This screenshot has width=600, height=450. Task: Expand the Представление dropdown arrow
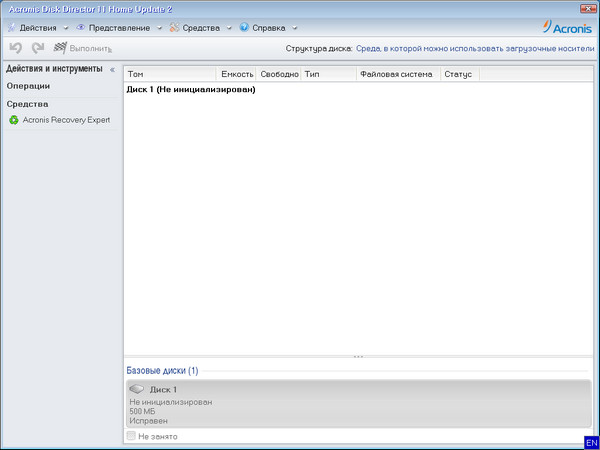[160, 28]
